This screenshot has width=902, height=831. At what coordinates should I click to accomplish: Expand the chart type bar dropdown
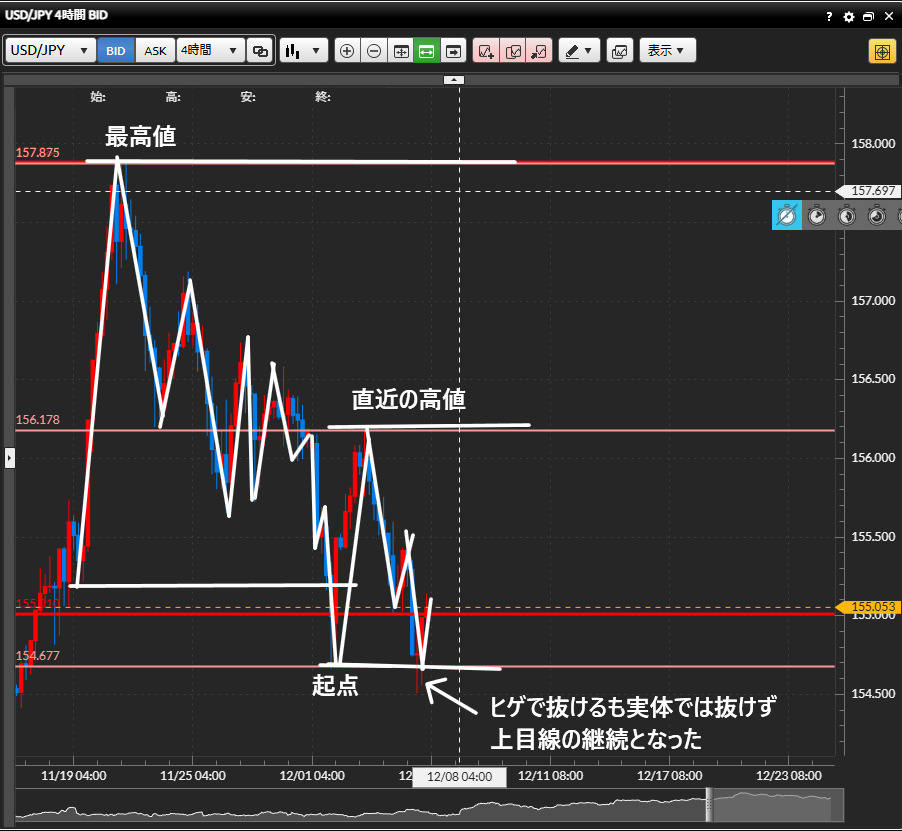pyautogui.click(x=304, y=51)
